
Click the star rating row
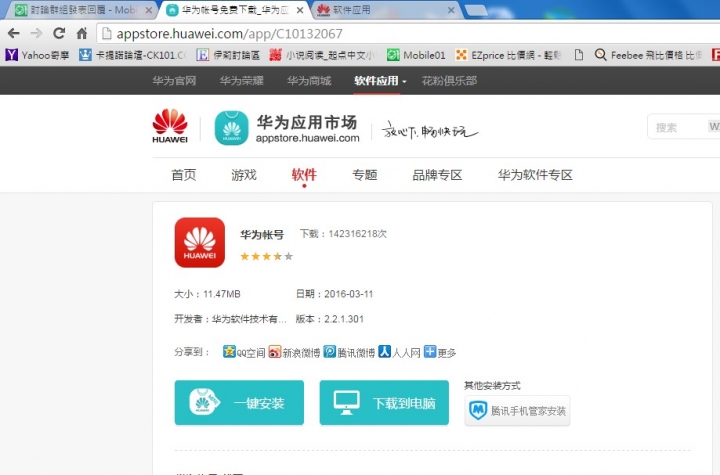pos(266,256)
